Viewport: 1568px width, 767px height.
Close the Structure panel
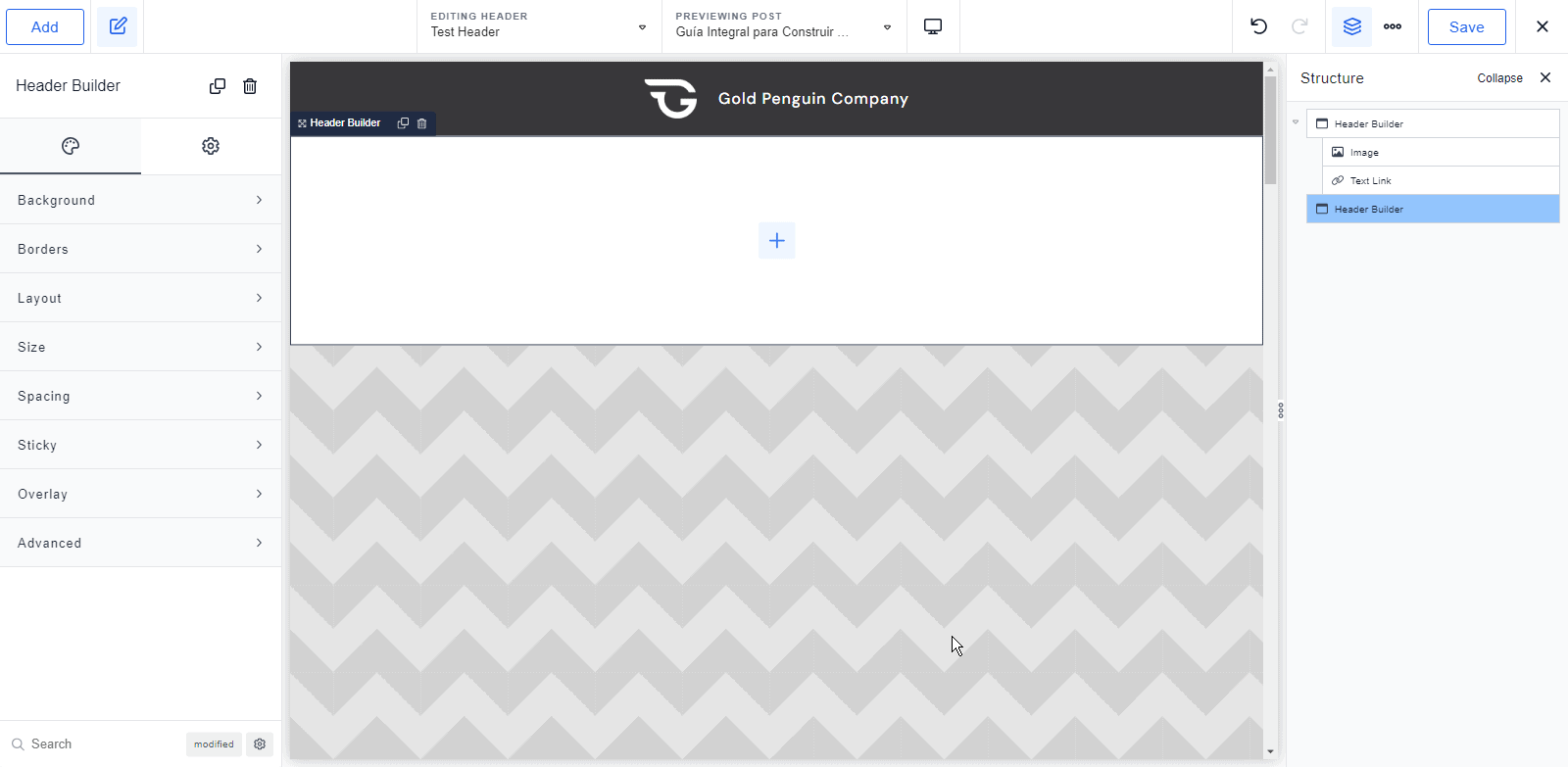point(1545,77)
